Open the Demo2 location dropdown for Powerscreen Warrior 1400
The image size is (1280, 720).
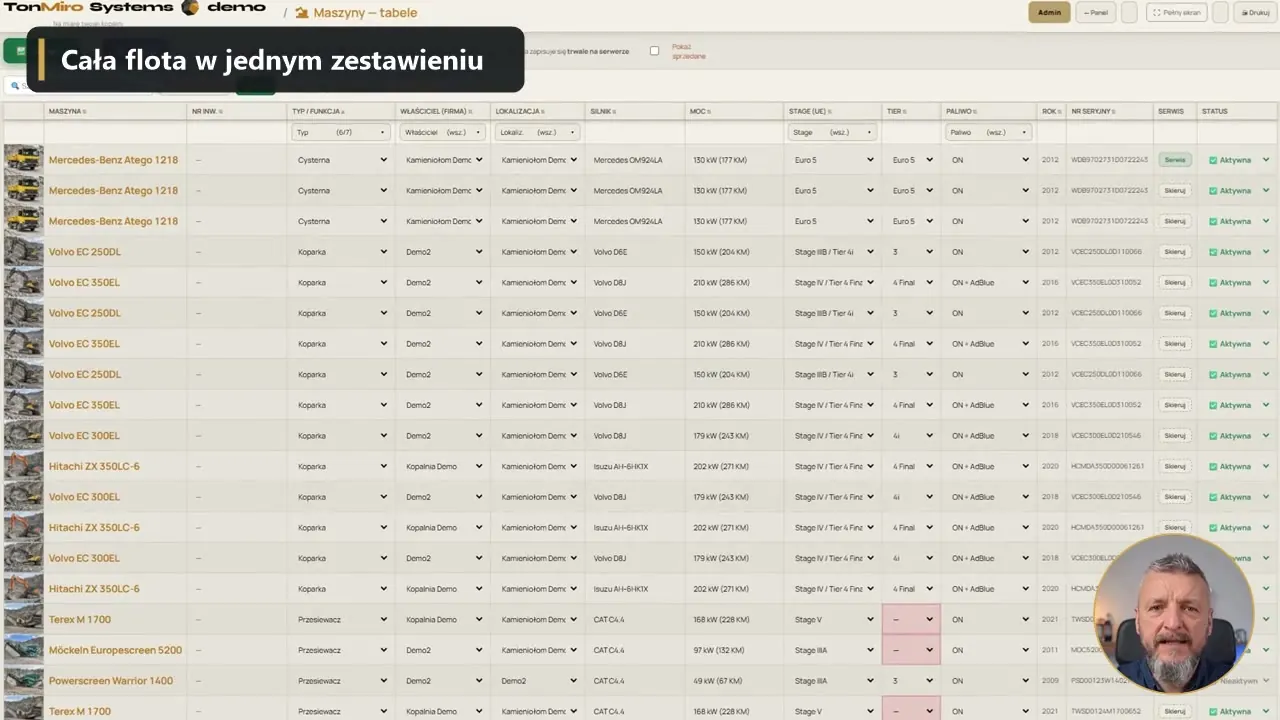pos(538,681)
